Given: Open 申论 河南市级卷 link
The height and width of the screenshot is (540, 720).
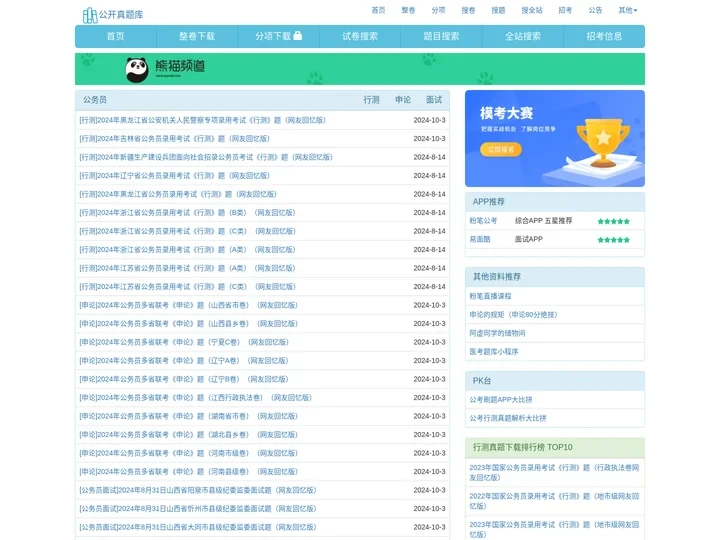Looking at the screenshot, I should (189, 453).
